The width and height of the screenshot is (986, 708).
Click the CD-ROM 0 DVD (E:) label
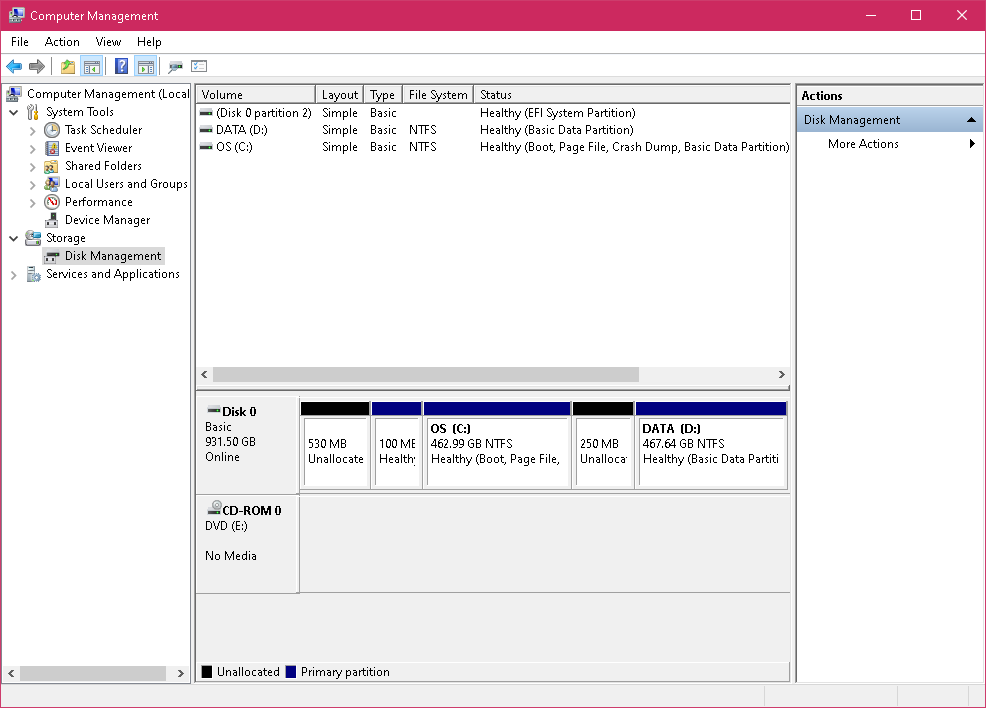[x=247, y=544]
